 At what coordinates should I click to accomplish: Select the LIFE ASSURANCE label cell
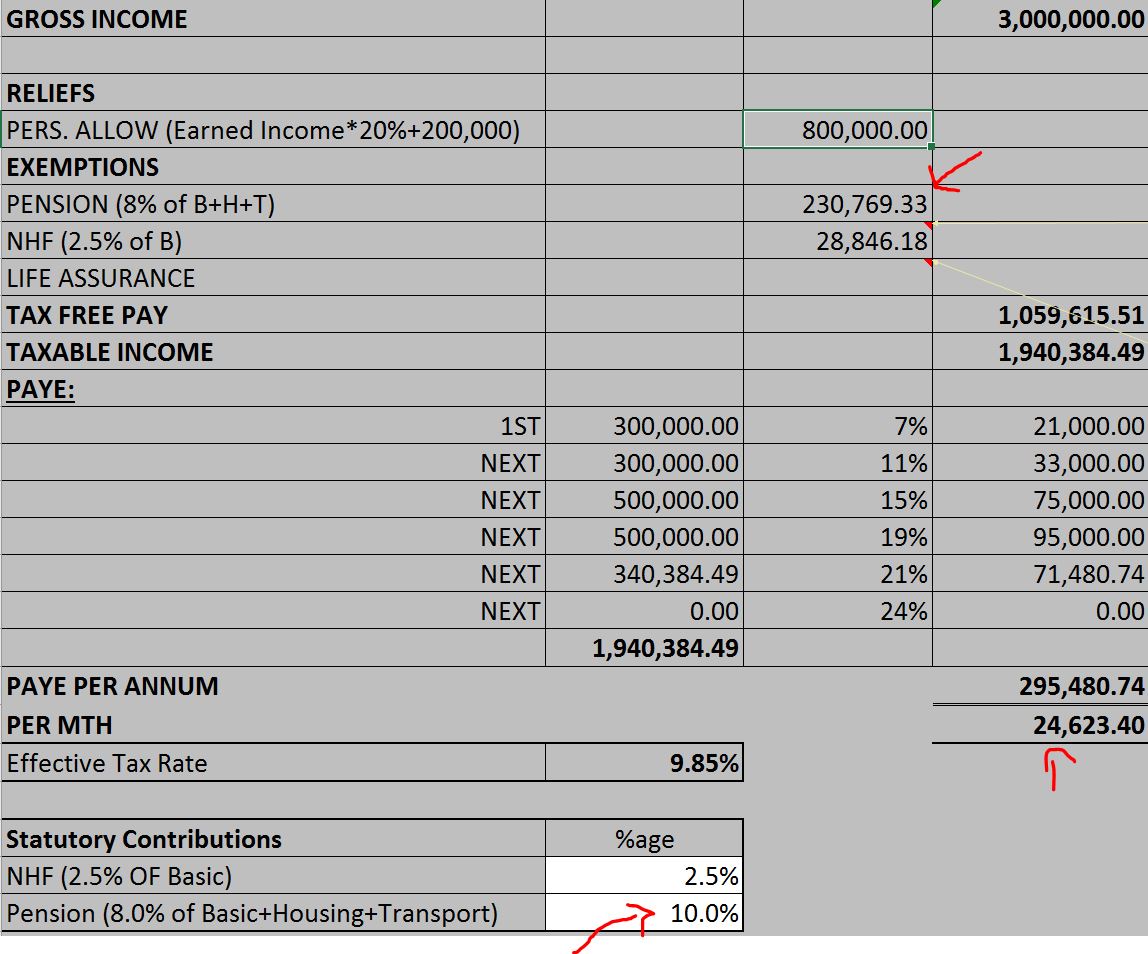[273, 279]
